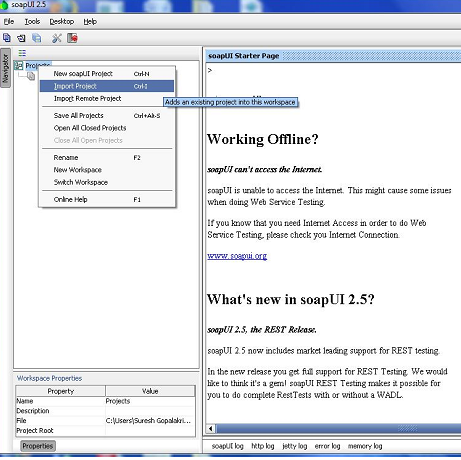461x460 pixels.
Task: Open the Tools menu
Action: [x=32, y=22]
